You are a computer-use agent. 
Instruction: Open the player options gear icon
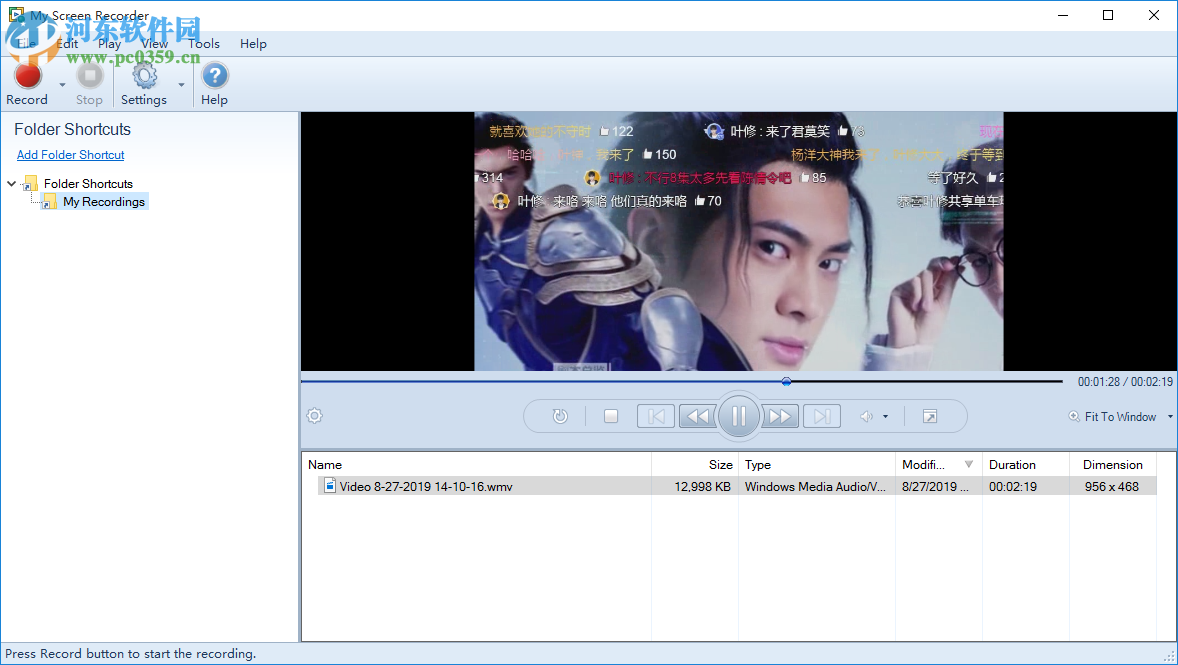[x=314, y=415]
